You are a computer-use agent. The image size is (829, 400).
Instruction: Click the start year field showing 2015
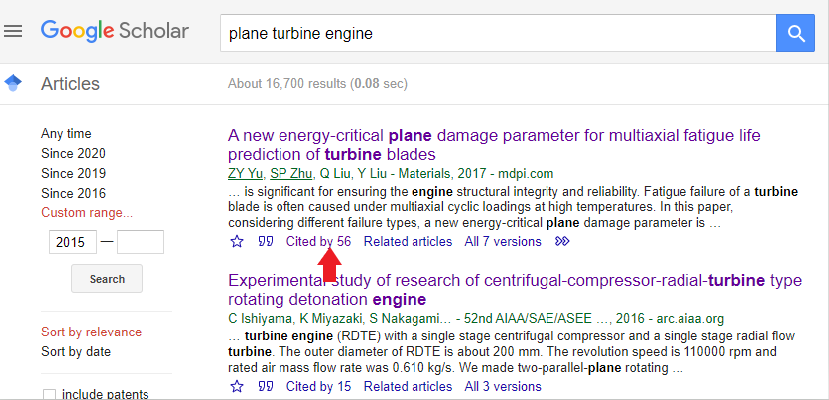click(x=73, y=242)
